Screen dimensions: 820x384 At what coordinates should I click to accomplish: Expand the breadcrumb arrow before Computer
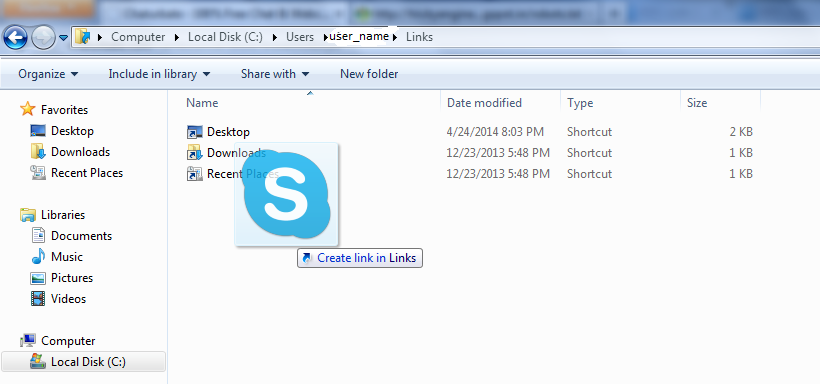100,37
